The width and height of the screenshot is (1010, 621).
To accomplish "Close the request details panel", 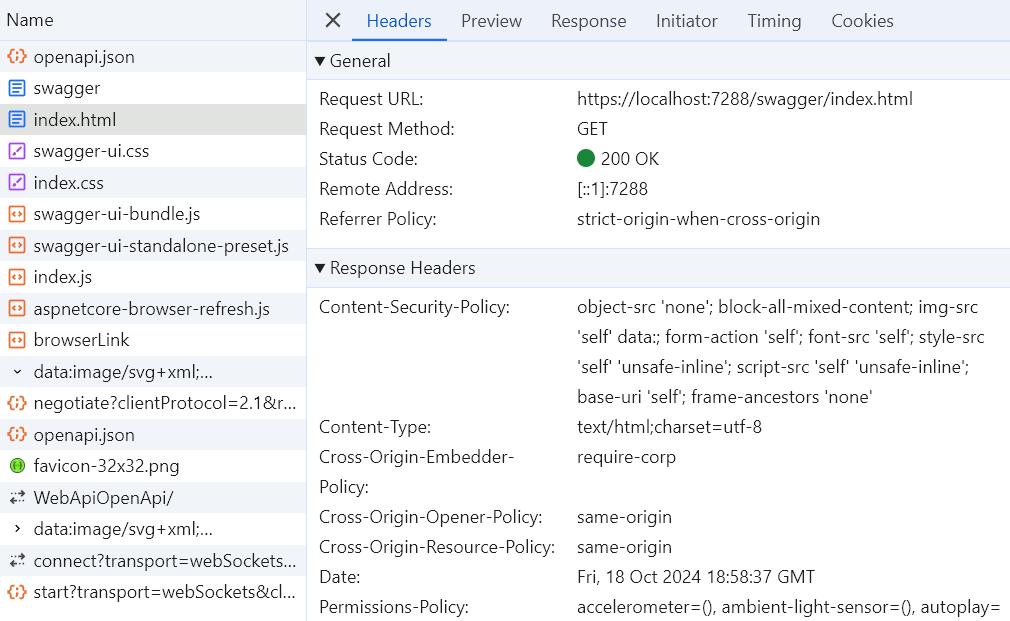I will coord(333,21).
